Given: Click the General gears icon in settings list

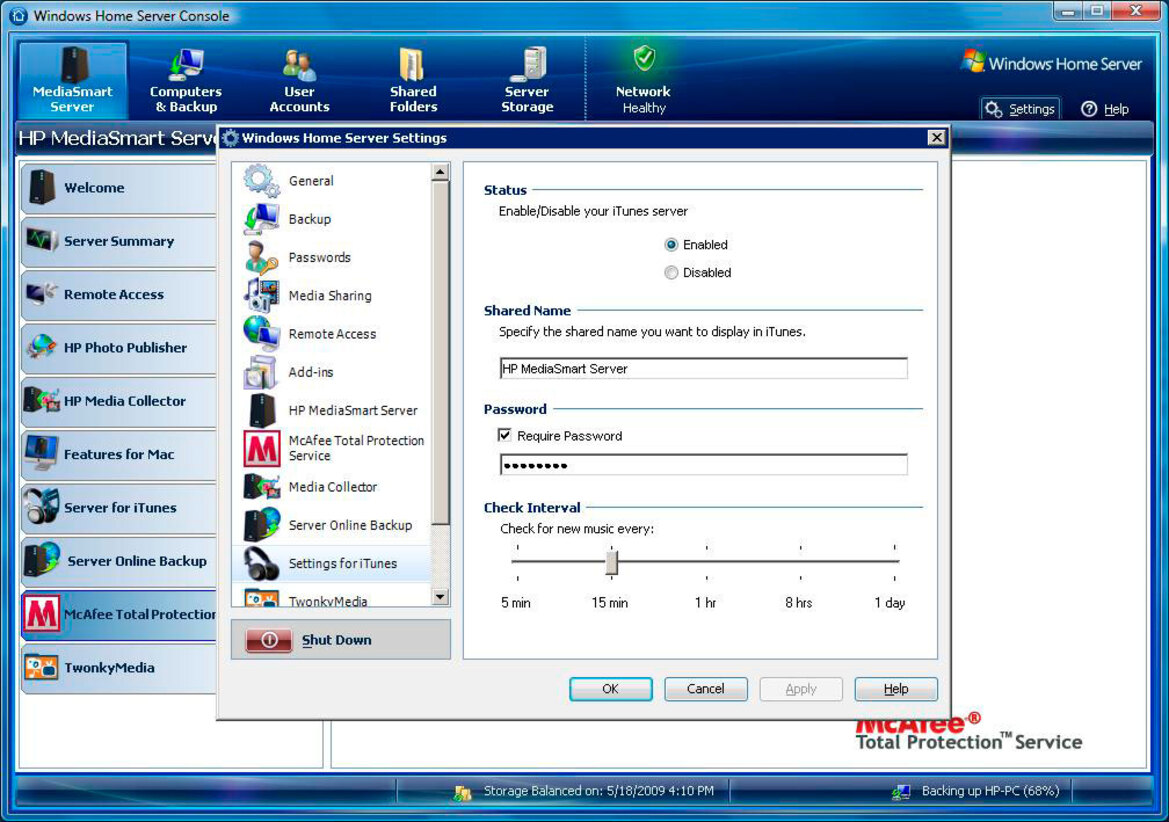Looking at the screenshot, I should [262, 180].
